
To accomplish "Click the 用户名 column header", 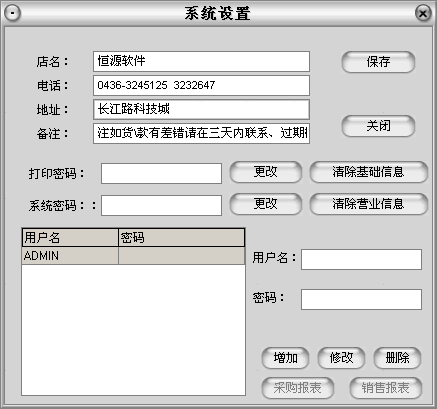I will pyautogui.click(x=70, y=238).
